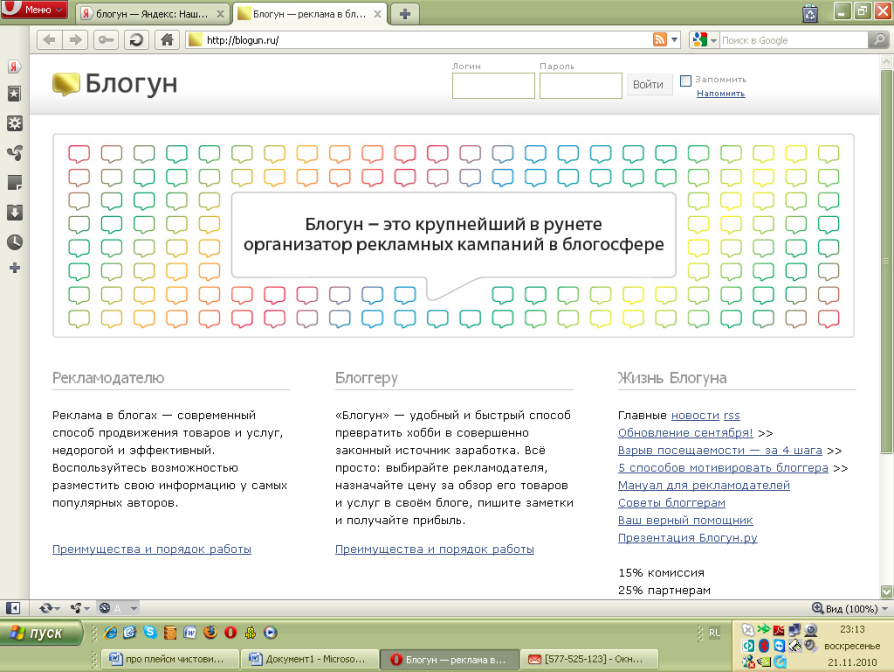The image size is (894, 672).
Task: Click the Blogun logo
Action: (x=115, y=84)
